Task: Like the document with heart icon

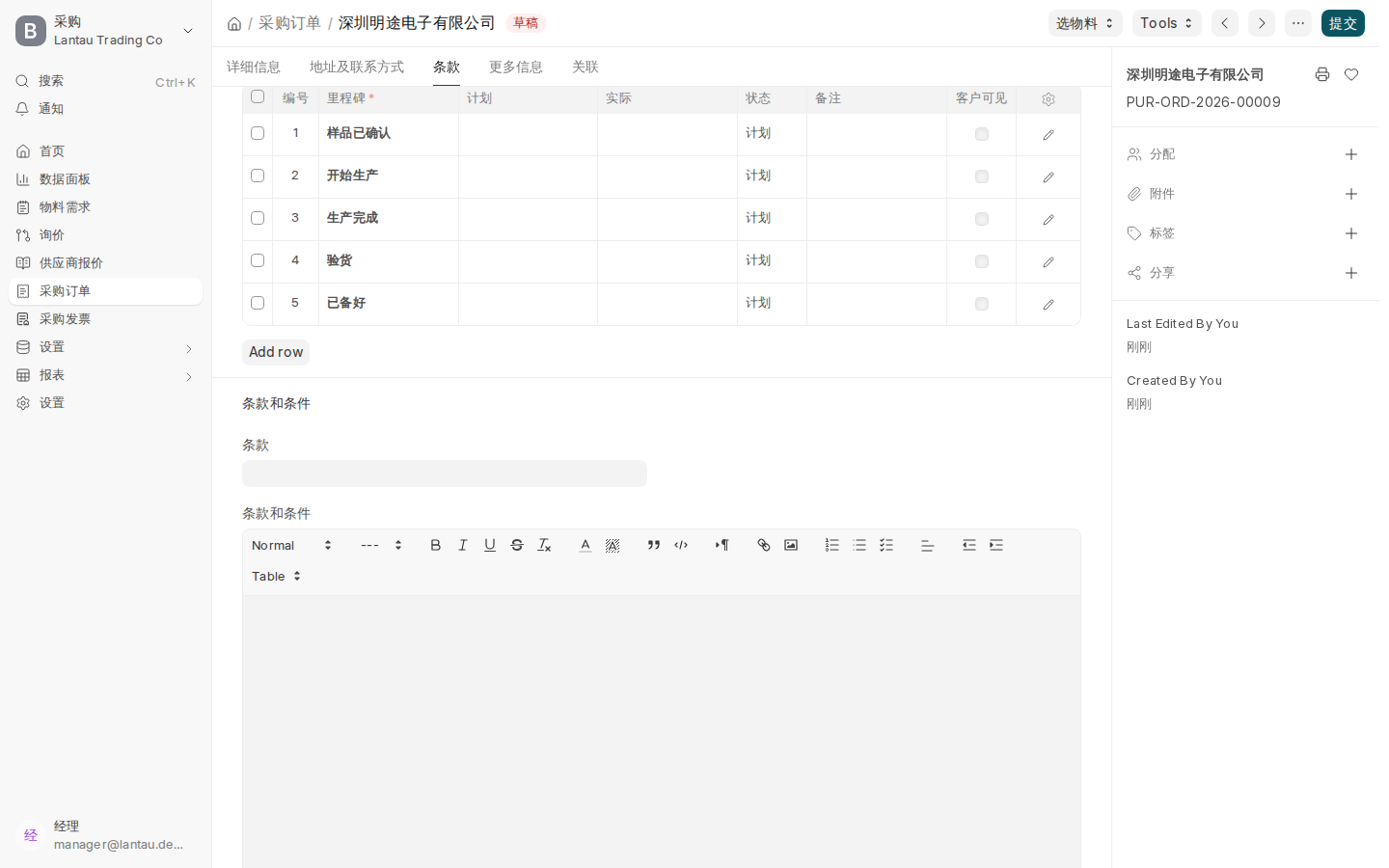Action: [1351, 74]
